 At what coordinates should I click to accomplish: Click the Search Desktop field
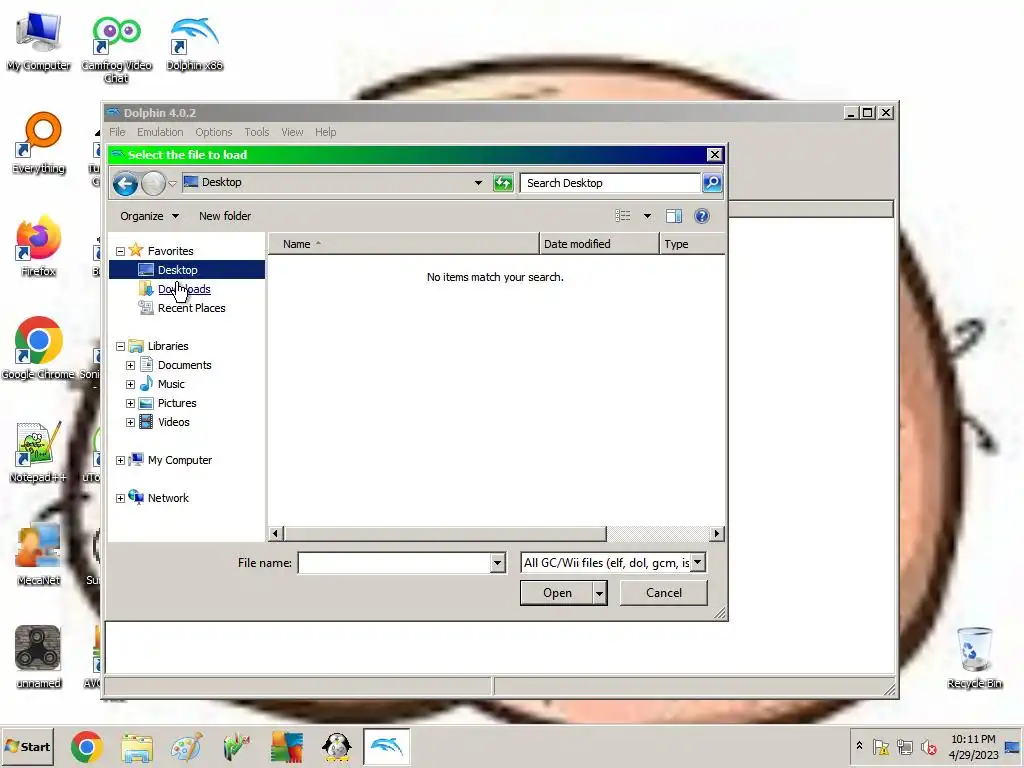pyautogui.click(x=611, y=183)
